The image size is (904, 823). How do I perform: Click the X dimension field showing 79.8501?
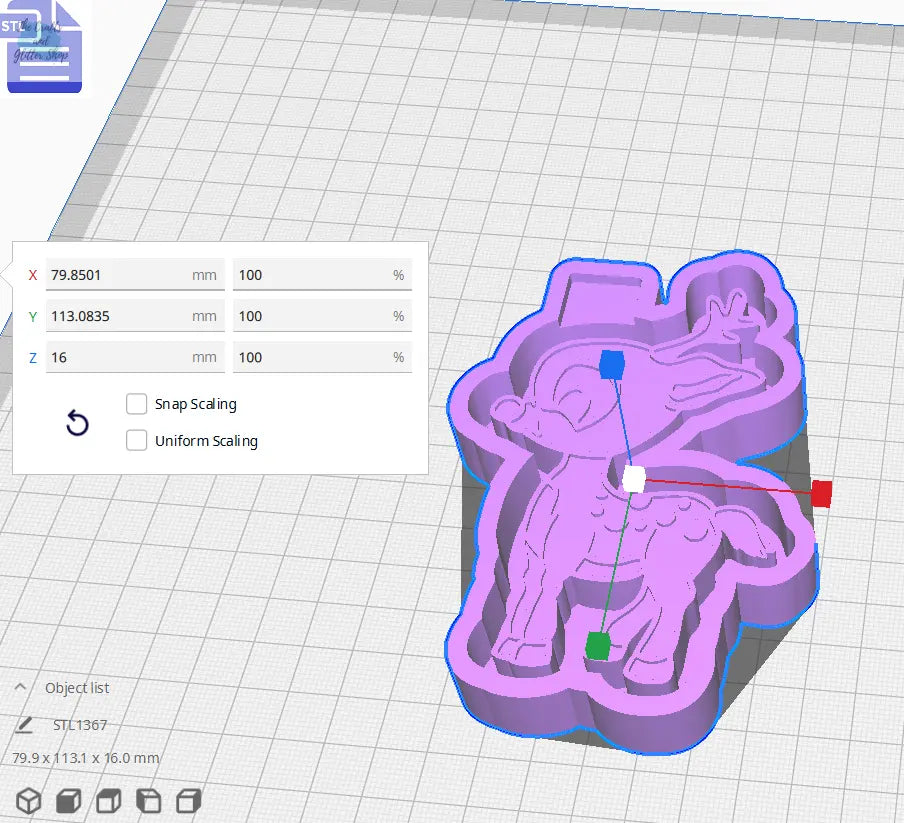pos(135,274)
